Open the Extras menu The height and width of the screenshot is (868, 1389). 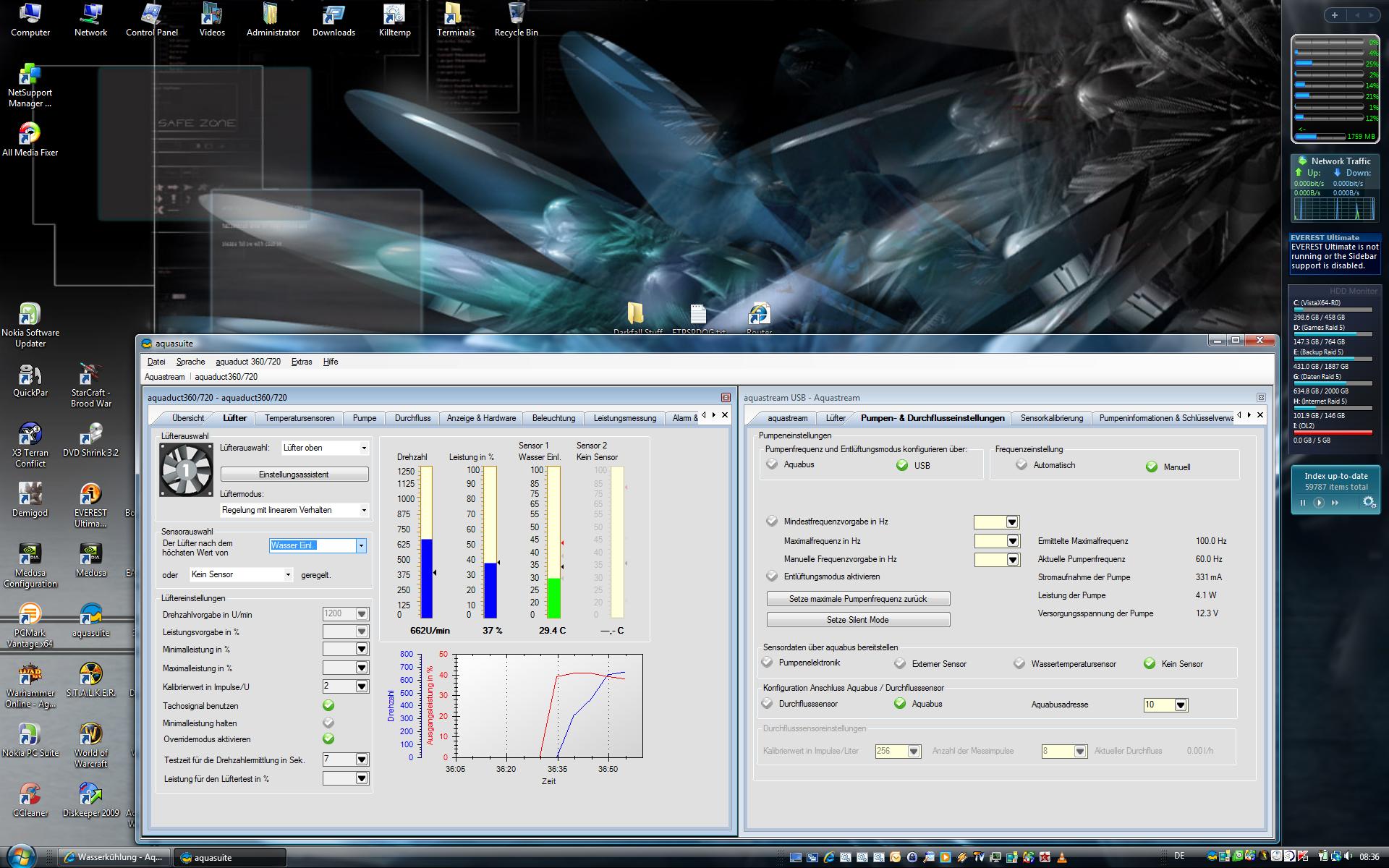302,362
